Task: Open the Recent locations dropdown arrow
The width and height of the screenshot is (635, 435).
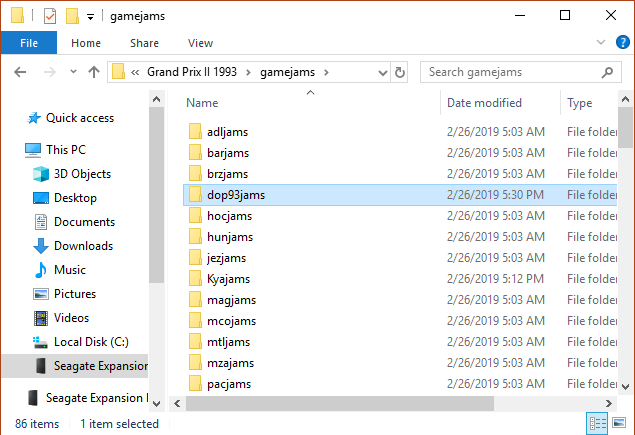Action: [x=71, y=72]
